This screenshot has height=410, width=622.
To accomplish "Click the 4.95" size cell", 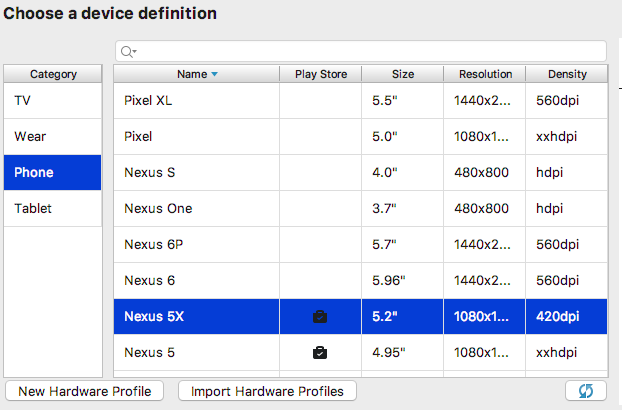I will (x=403, y=353).
